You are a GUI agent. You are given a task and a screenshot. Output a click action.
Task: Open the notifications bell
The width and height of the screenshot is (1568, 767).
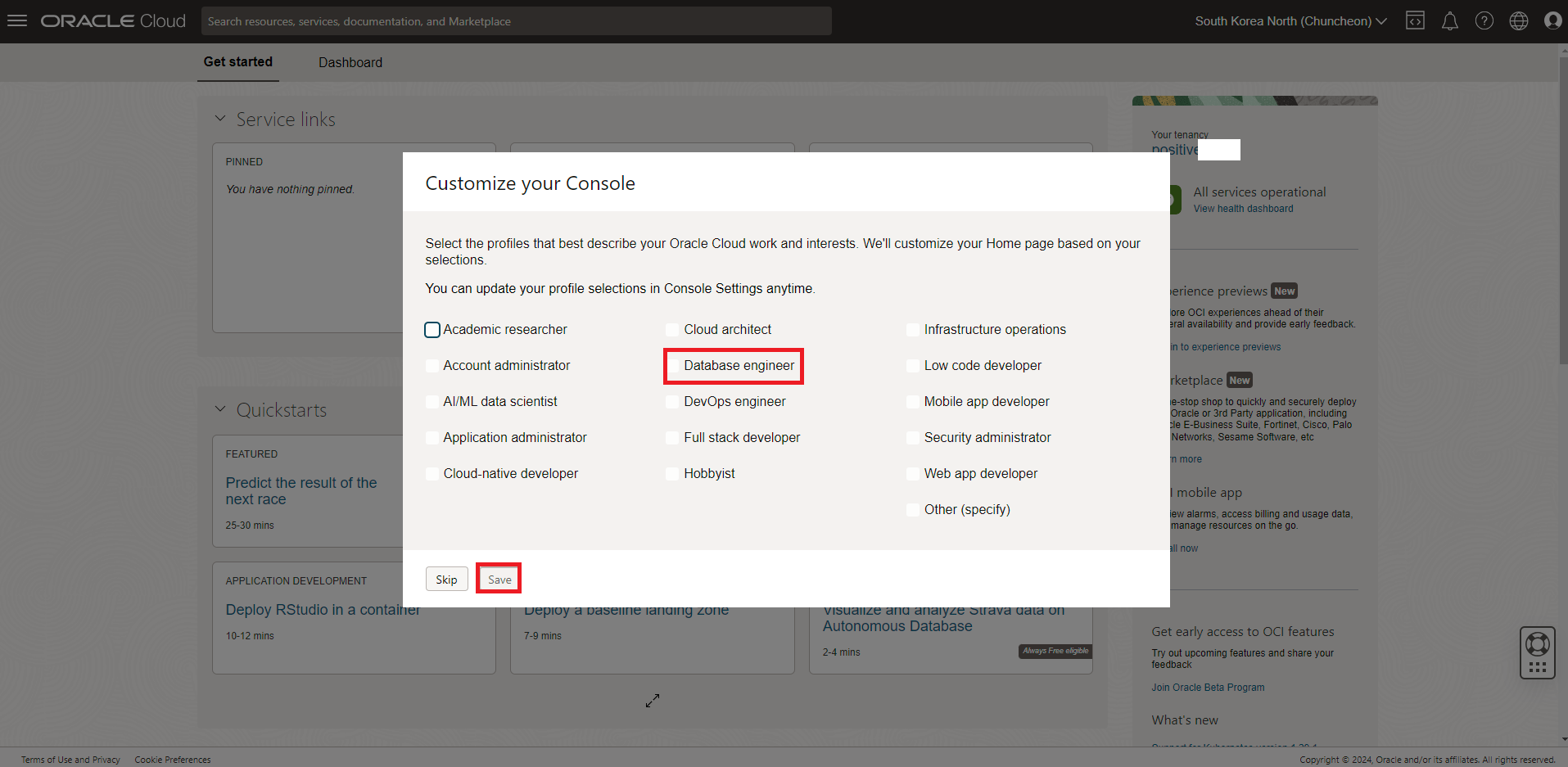tap(1449, 21)
